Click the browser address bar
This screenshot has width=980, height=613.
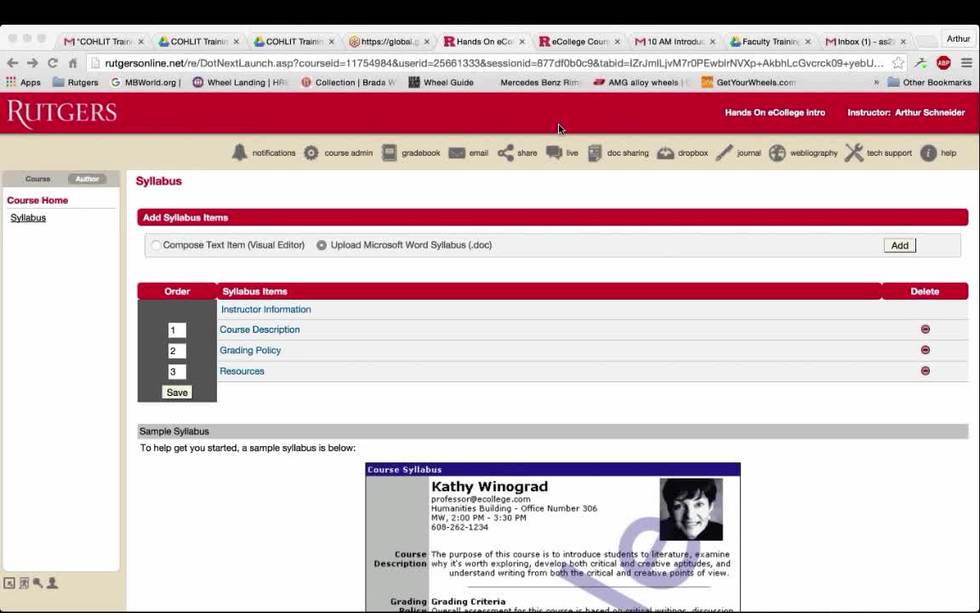(494, 63)
